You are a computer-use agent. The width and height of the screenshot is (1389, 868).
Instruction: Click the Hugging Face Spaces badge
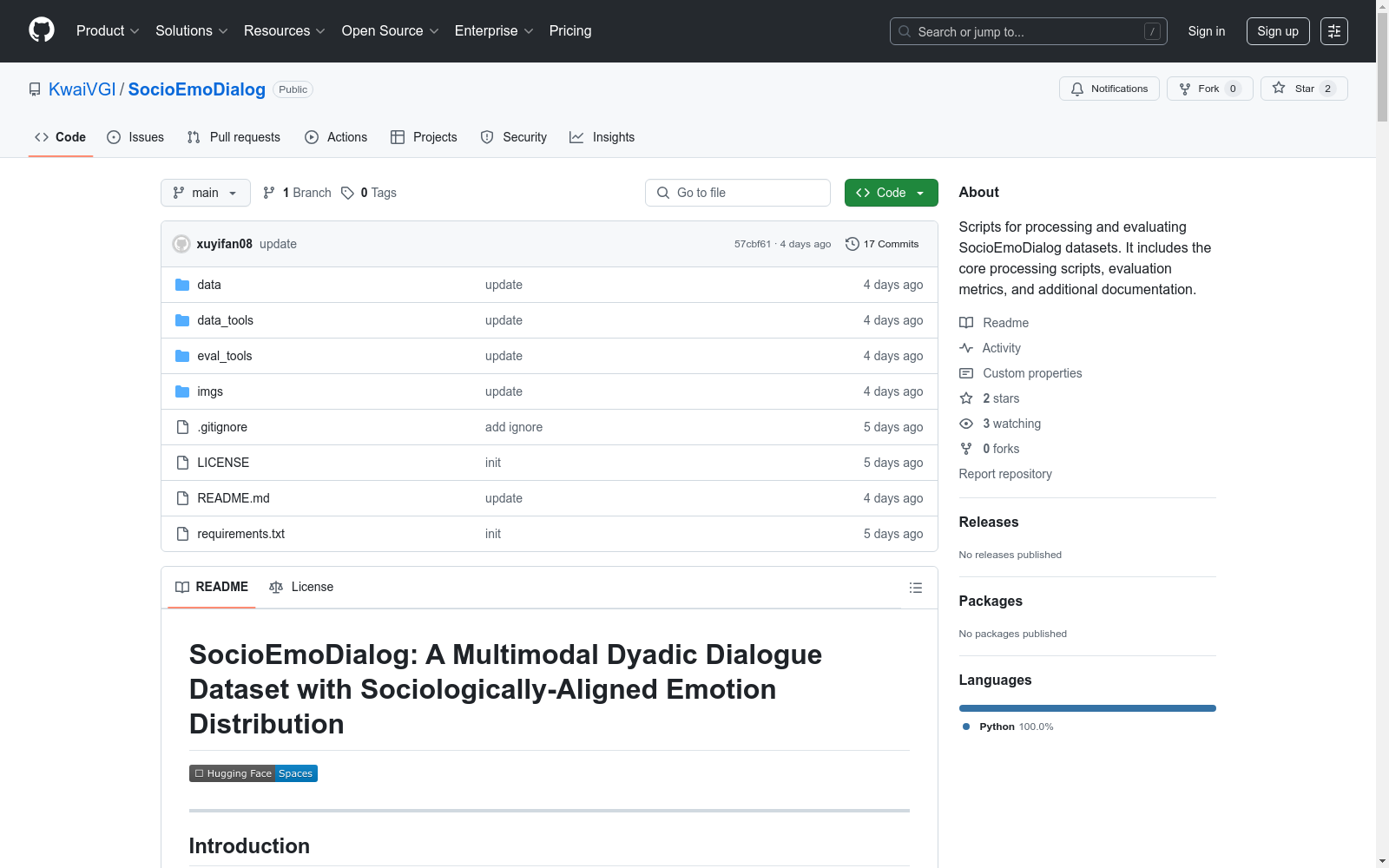(253, 773)
